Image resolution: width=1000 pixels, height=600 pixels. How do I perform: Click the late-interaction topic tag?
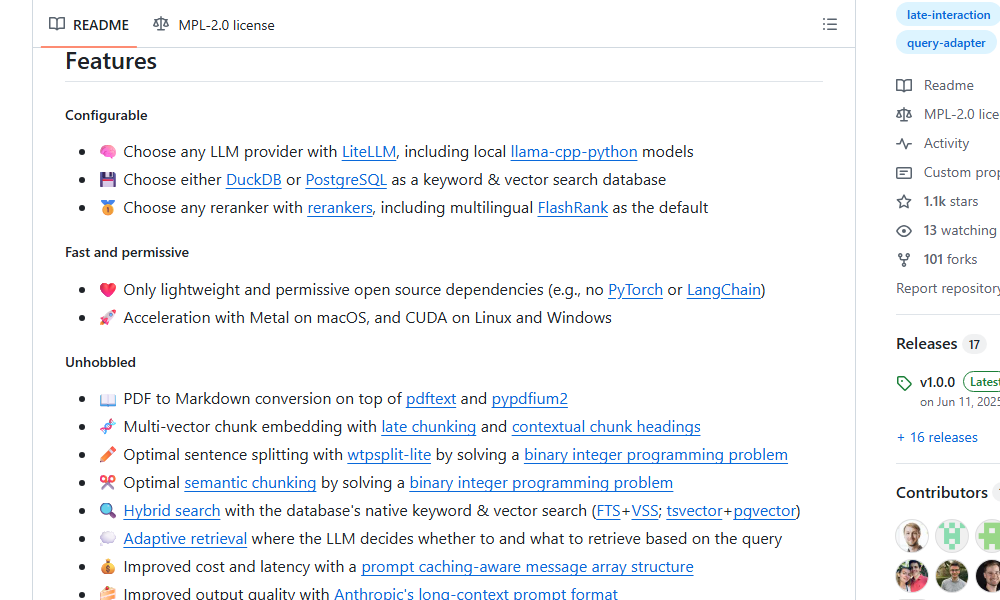coord(948,15)
